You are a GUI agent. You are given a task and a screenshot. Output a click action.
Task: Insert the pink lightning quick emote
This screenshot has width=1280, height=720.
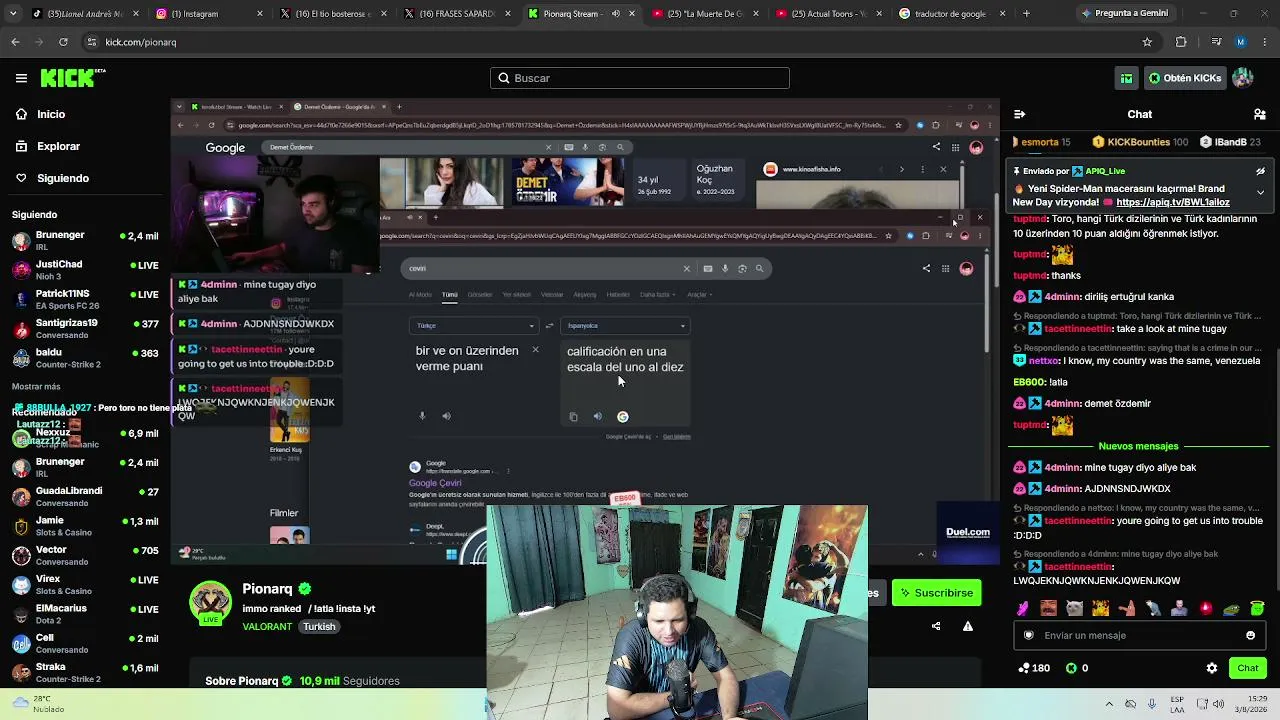click(1022, 608)
